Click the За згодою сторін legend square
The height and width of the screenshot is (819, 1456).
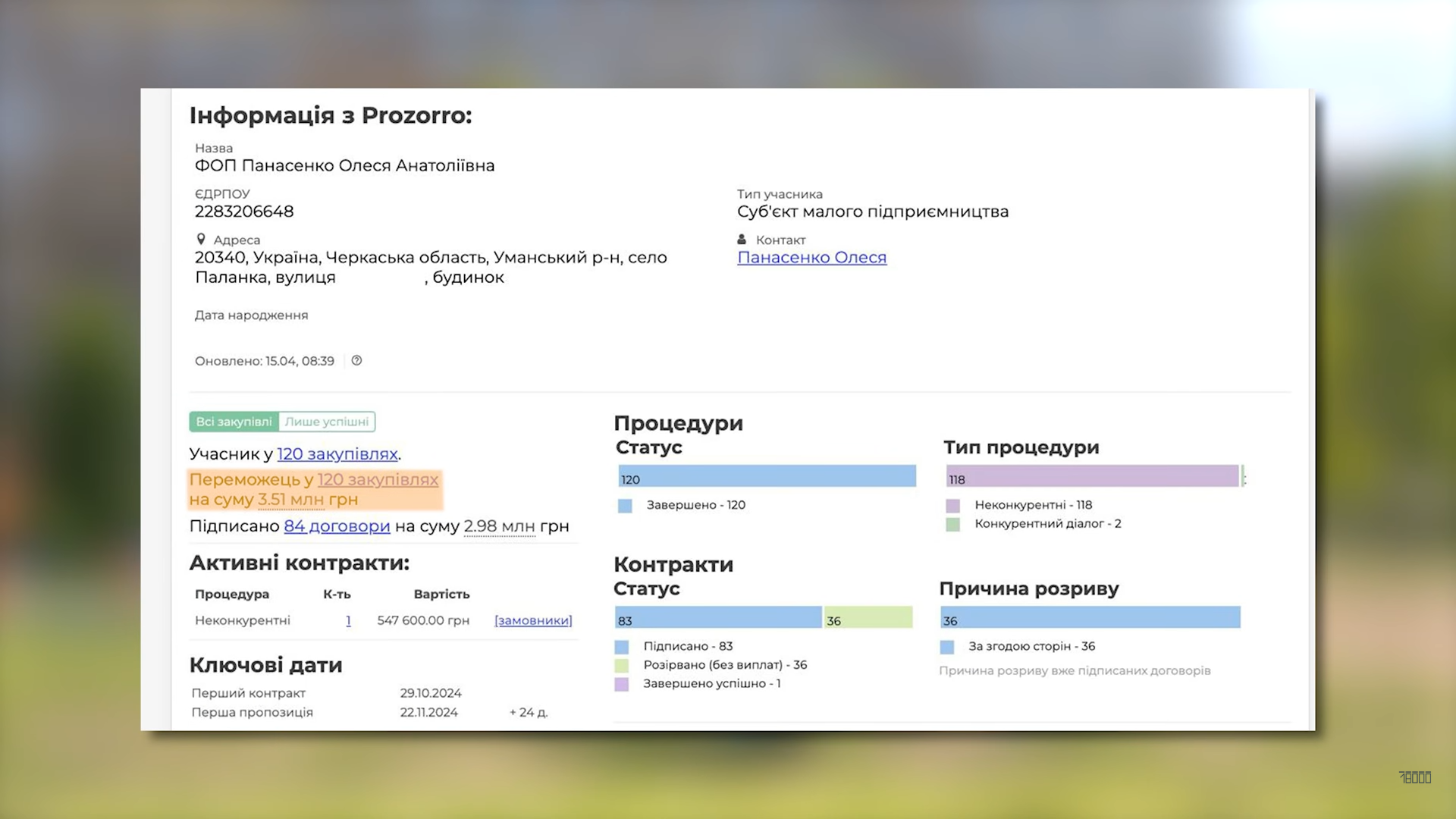click(947, 647)
